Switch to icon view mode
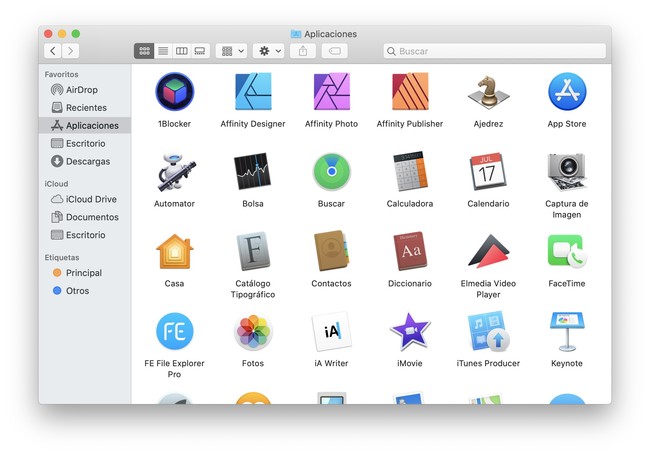This screenshot has width=650, height=455. click(x=144, y=51)
